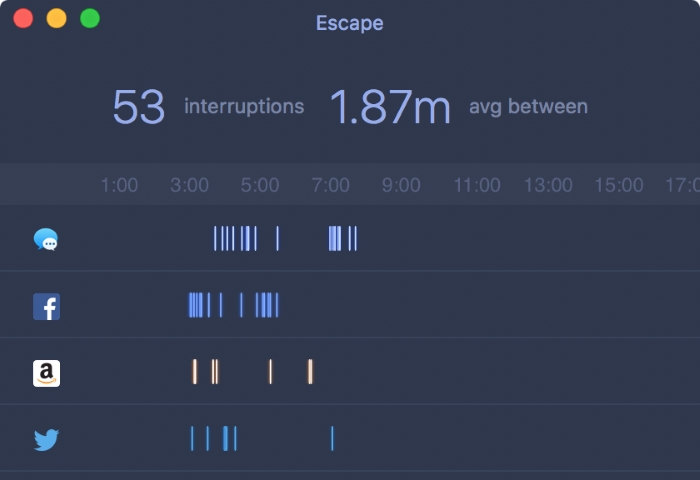This screenshot has width=700, height=480.
Task: Click the 11:00 time marker
Action: 477,185
